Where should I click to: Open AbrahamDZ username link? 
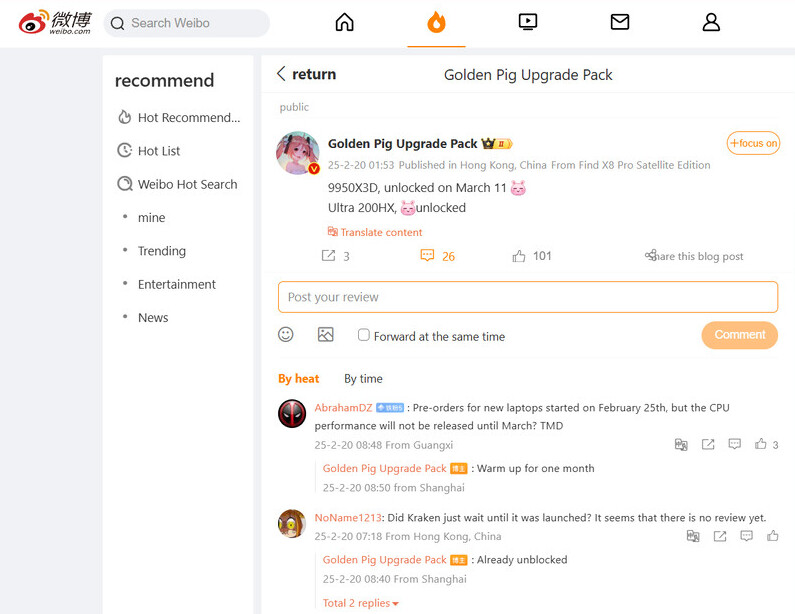pos(343,408)
